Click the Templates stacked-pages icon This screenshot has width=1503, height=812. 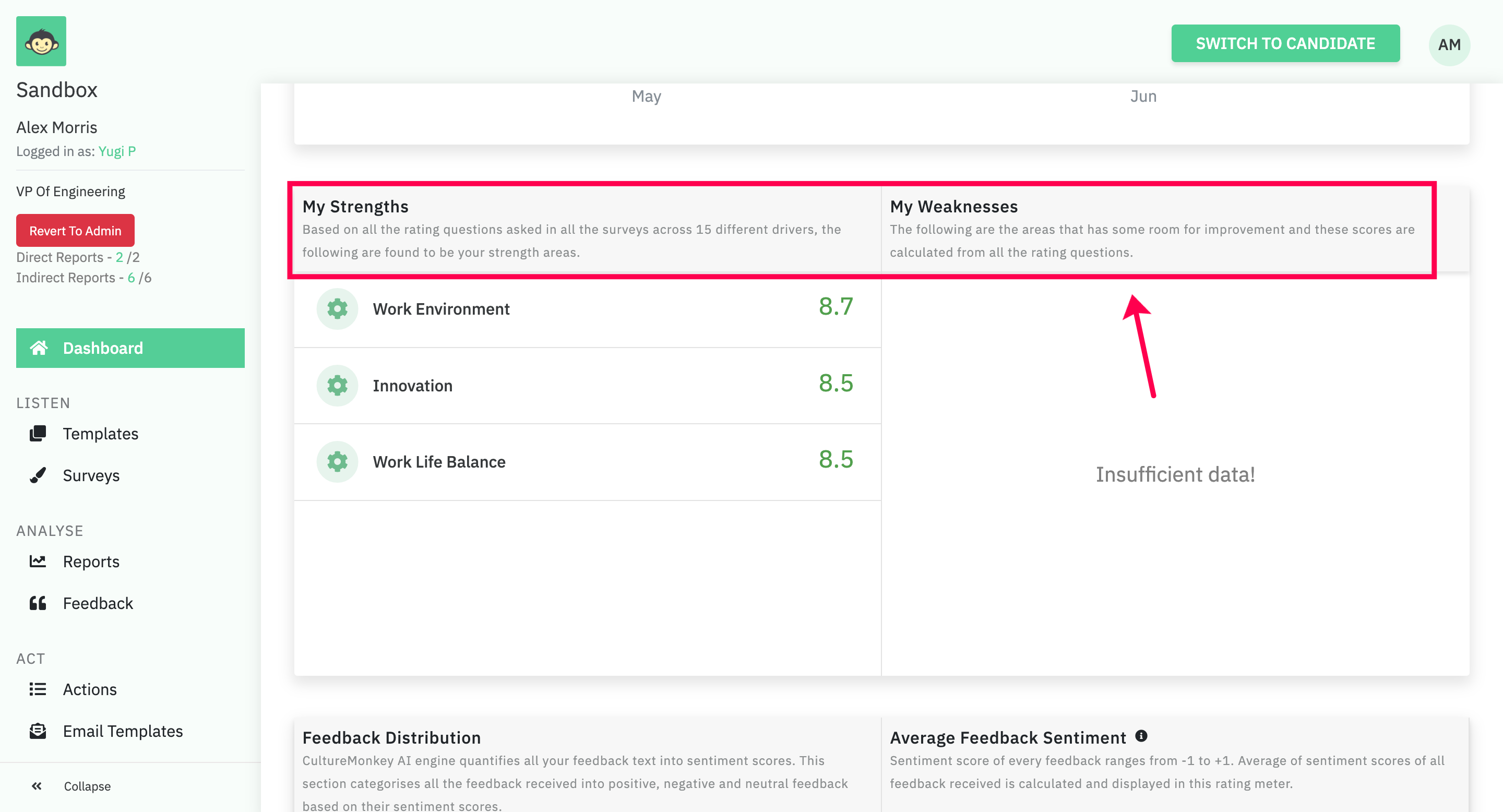(38, 434)
